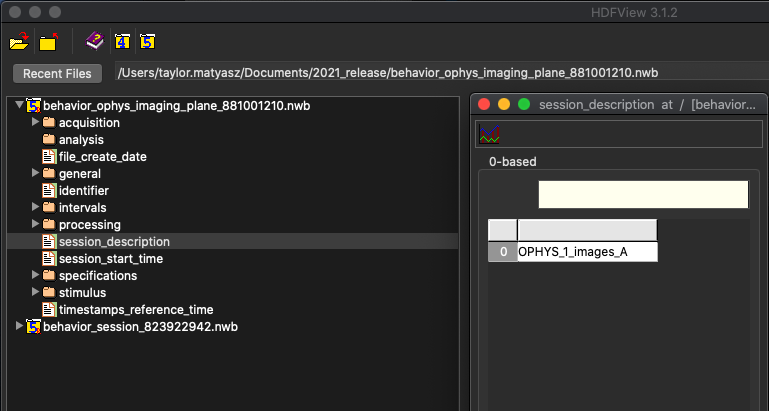This screenshot has height=411, width=769.
Task: Open HDF5 library version icon
Action: point(147,41)
